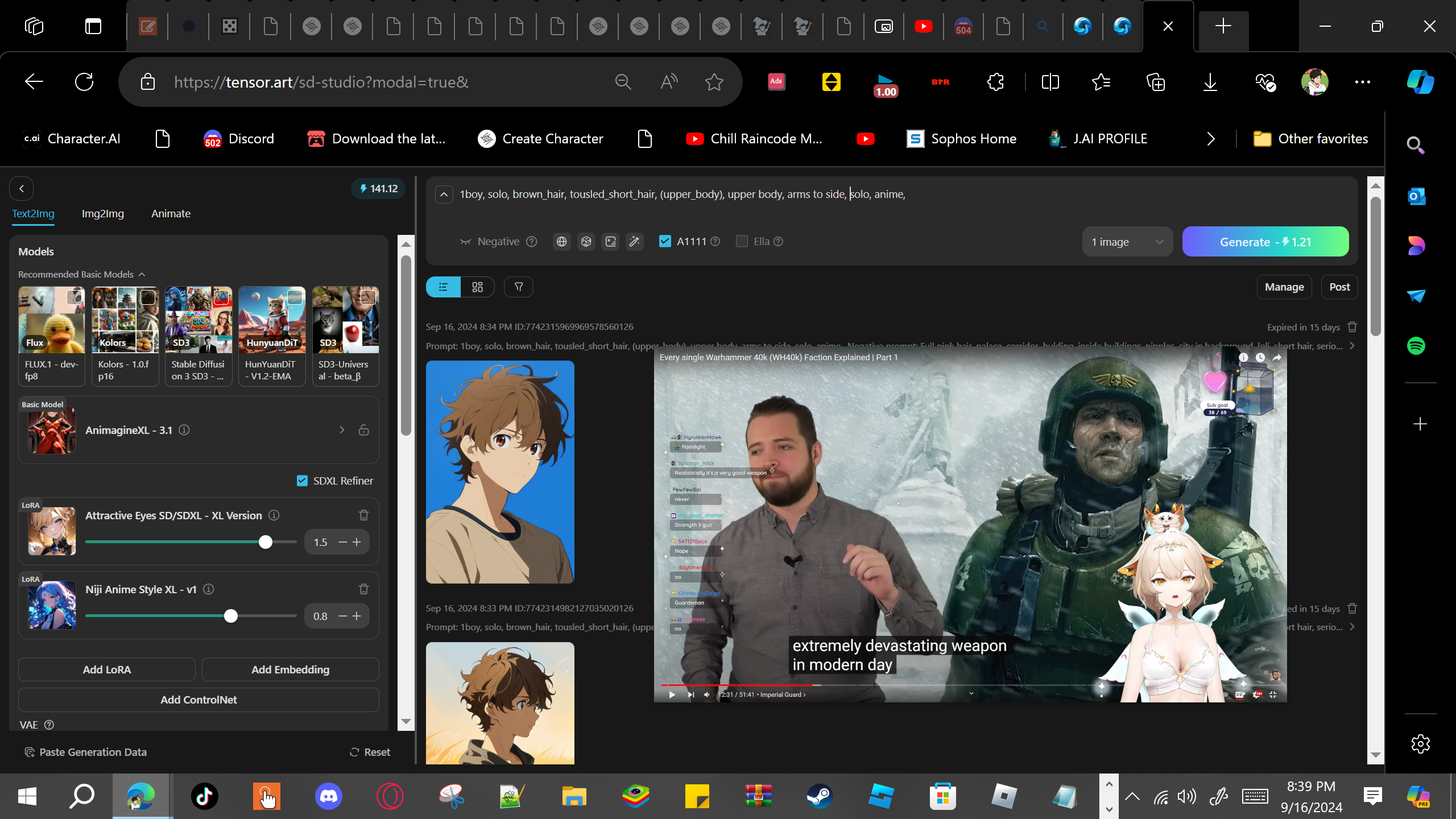Viewport: 1456px width, 819px height.
Task: Expand full prompt of 8:34 PM generation
Action: 1352,346
